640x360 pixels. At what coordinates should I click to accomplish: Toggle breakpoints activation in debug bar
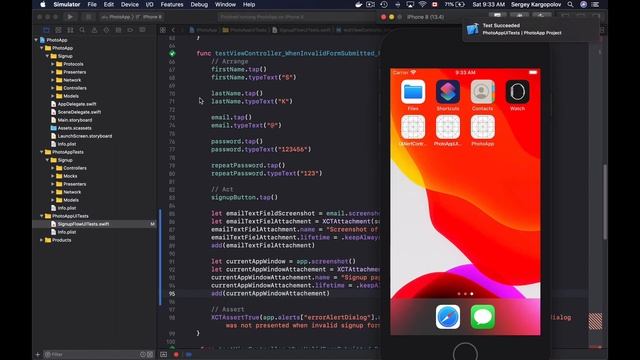click(x=189, y=354)
